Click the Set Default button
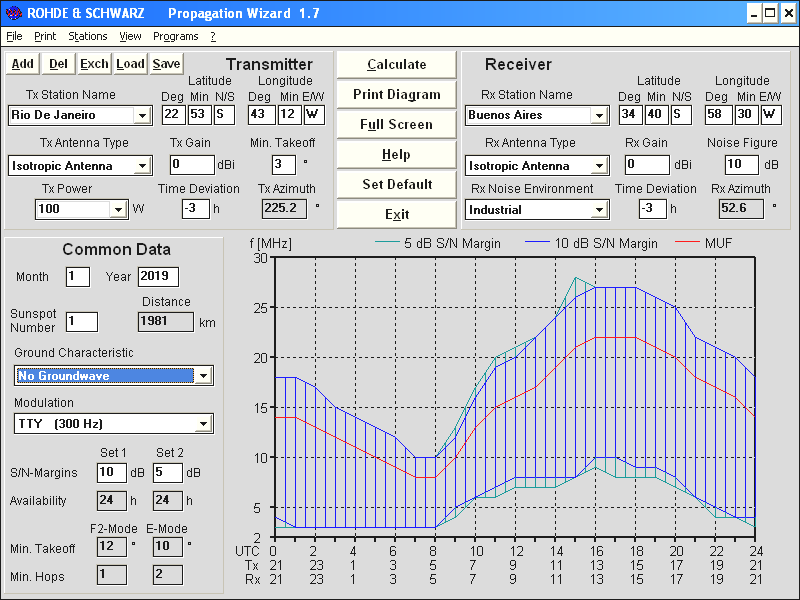 click(x=396, y=184)
